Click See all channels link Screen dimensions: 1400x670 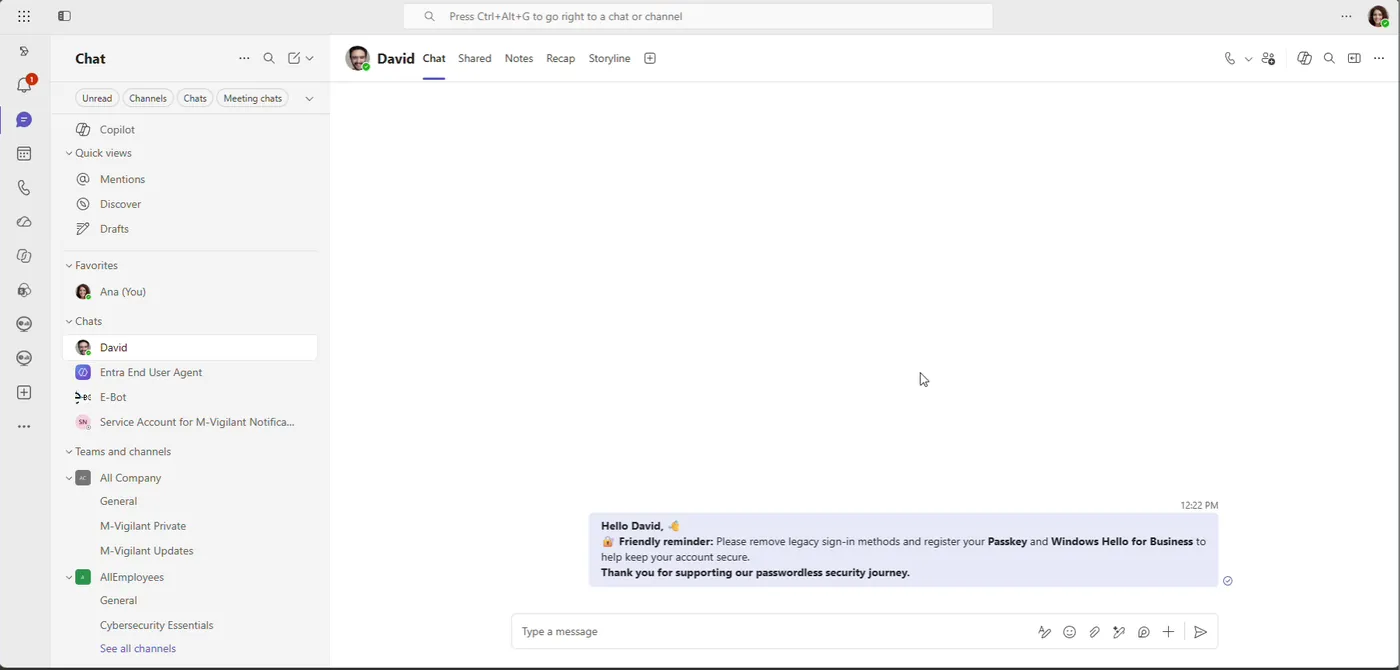point(138,649)
